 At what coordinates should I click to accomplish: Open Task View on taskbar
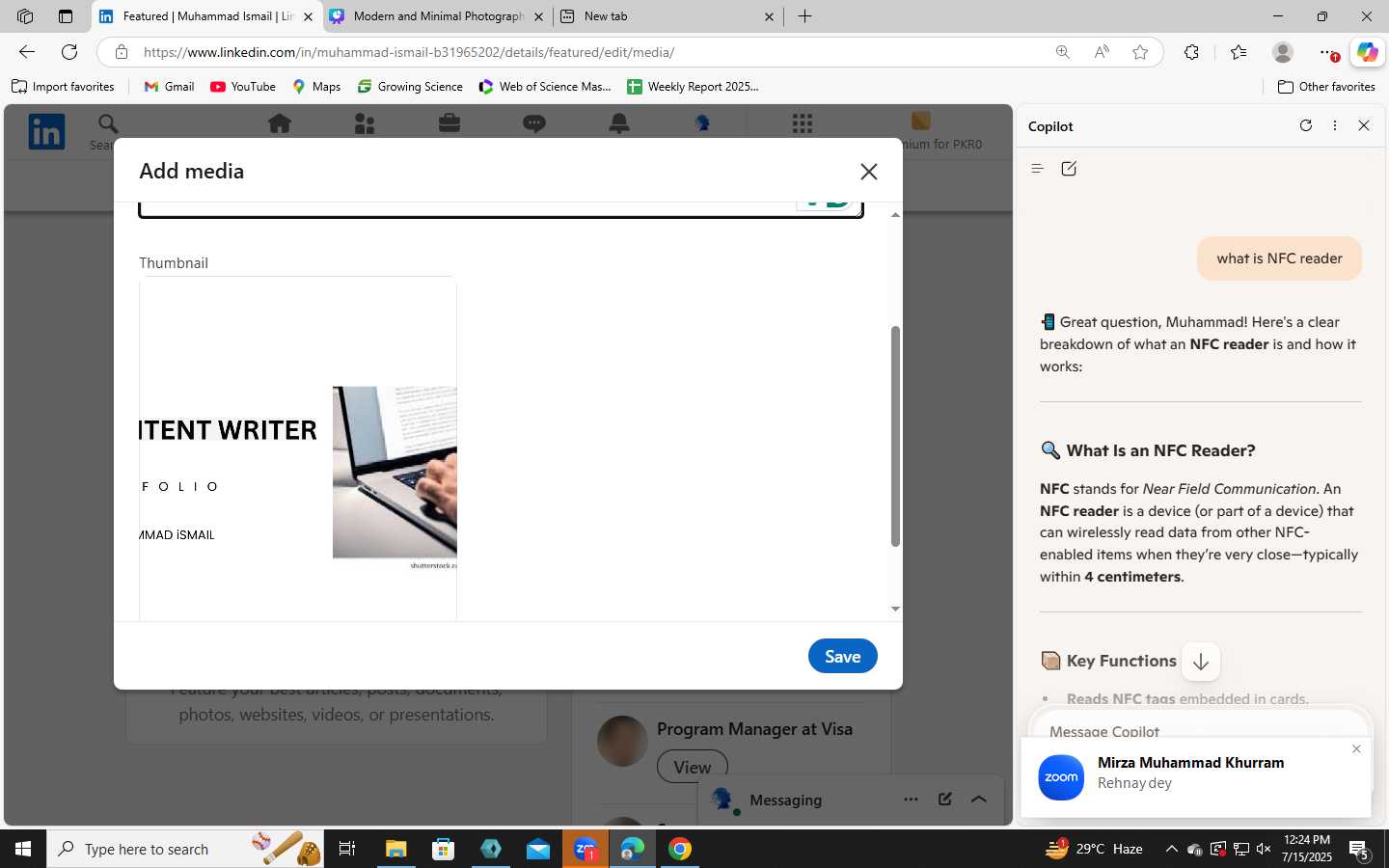click(x=347, y=849)
